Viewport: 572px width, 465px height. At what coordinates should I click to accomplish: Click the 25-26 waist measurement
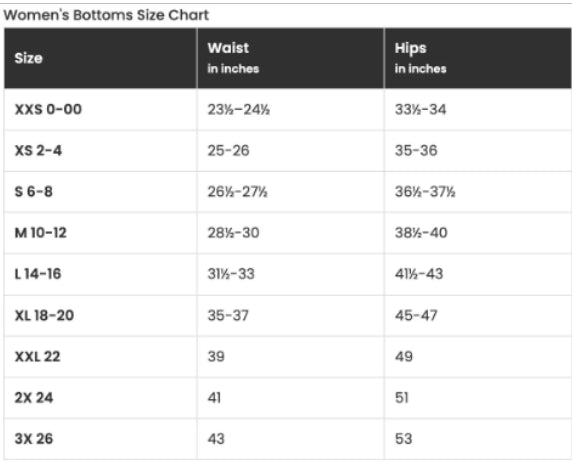(x=228, y=151)
